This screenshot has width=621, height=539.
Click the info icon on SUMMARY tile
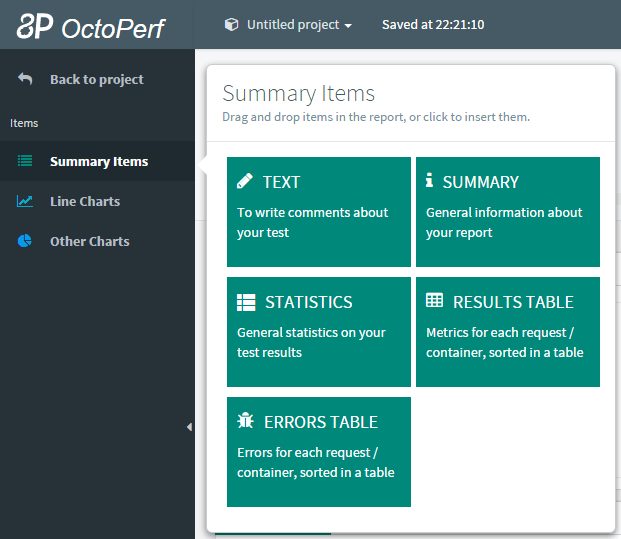click(429, 180)
